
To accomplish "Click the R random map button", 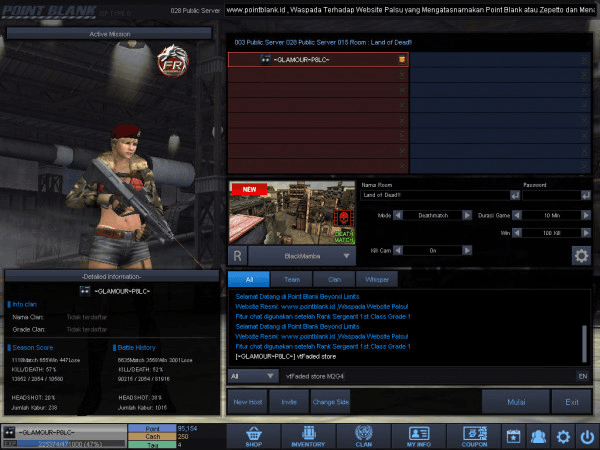I will tap(237, 256).
